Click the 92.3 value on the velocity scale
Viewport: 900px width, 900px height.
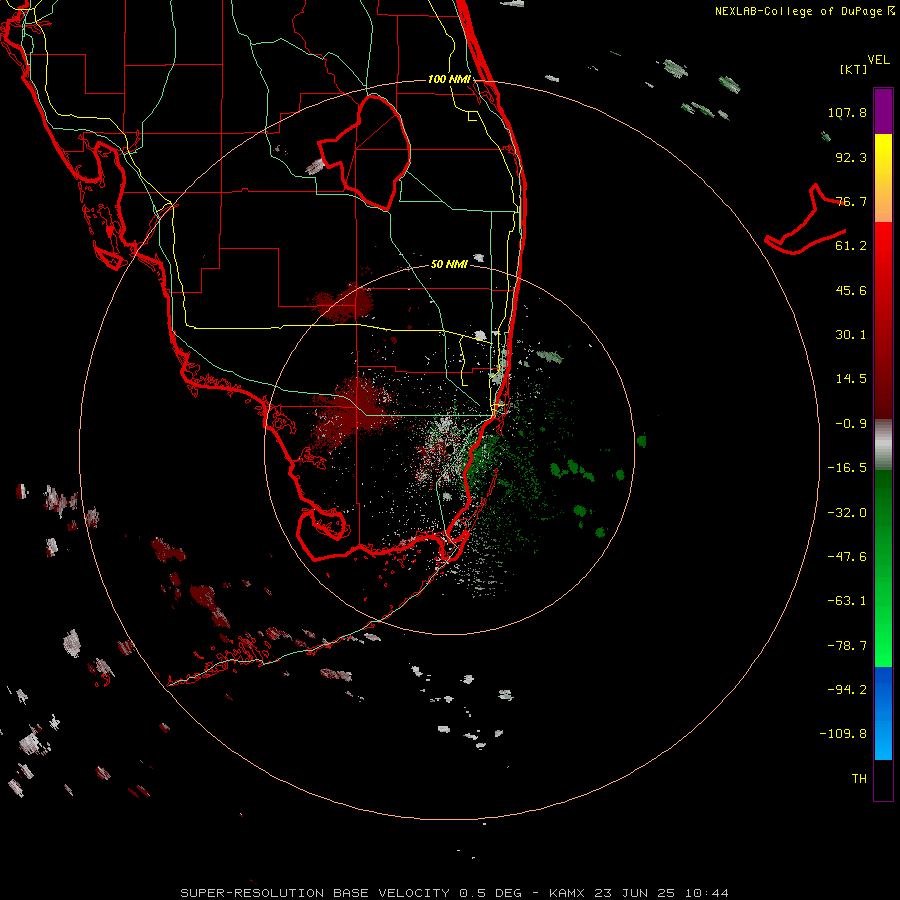851,157
